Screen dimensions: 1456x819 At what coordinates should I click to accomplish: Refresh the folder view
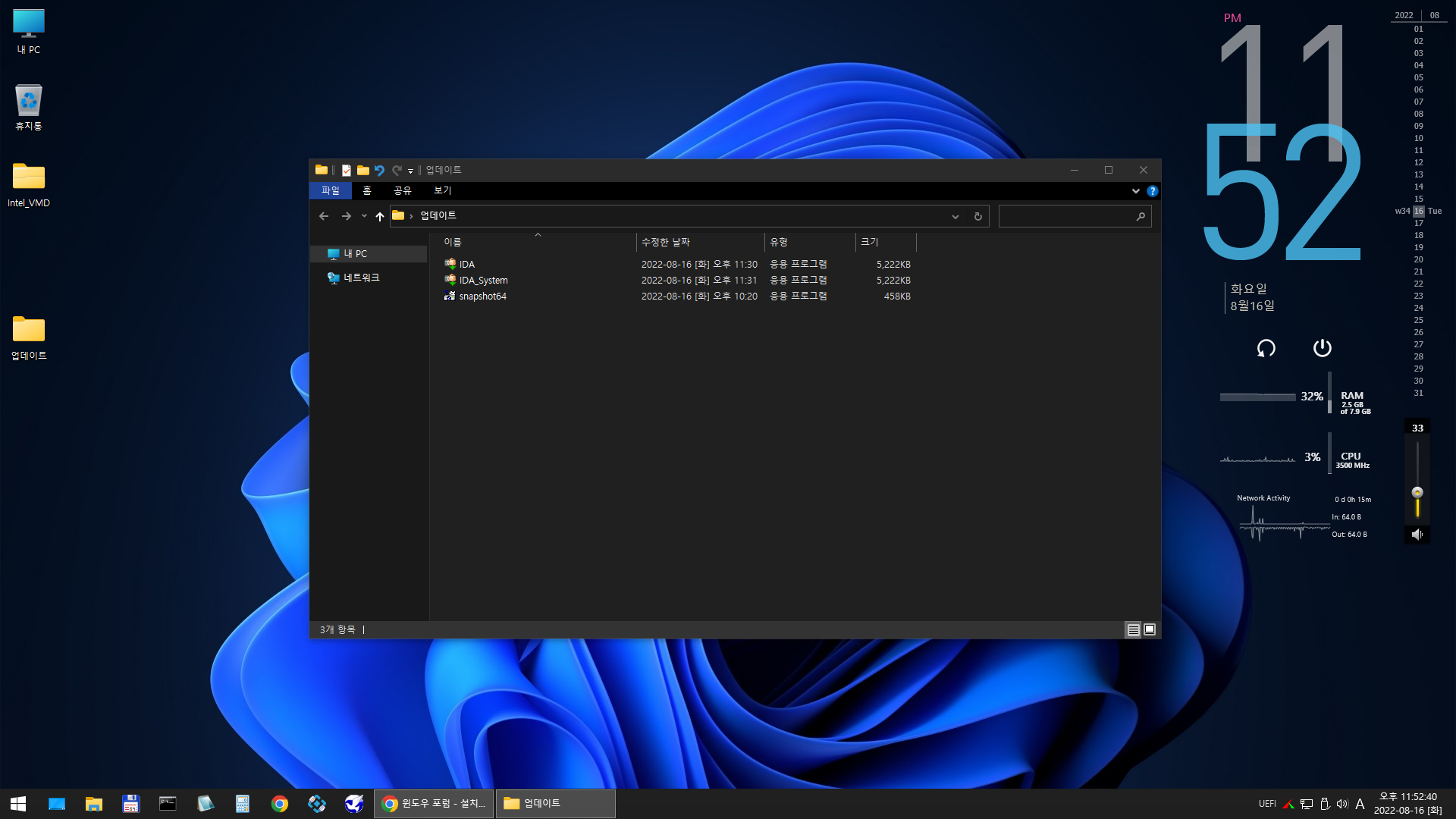[978, 217]
